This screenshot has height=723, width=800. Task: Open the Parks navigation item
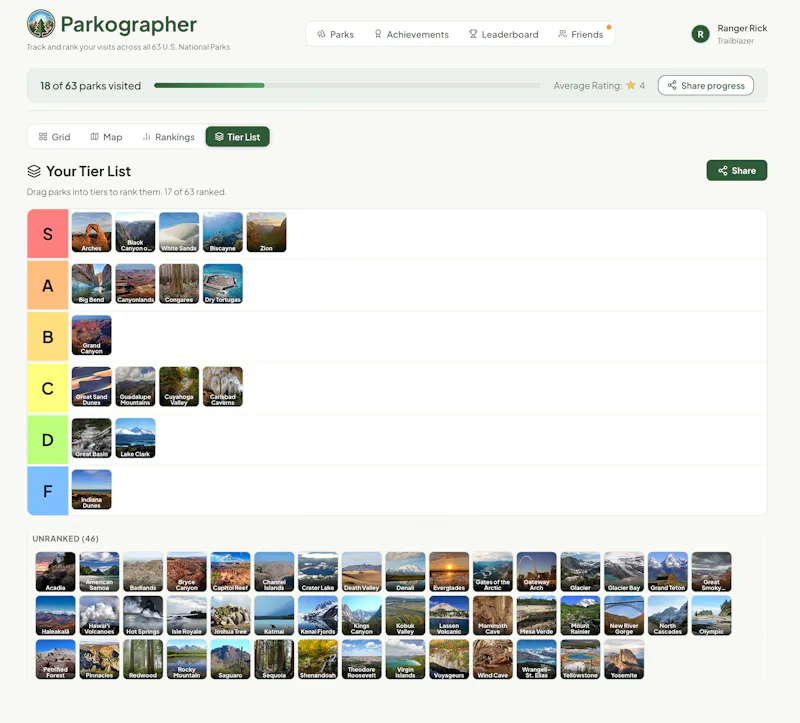click(x=335, y=34)
